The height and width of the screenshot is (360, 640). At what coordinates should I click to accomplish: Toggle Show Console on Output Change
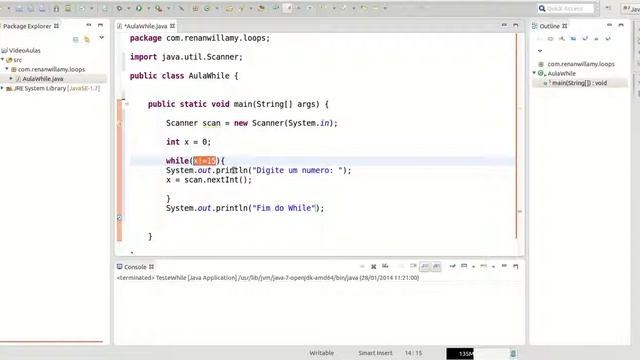tap(425, 267)
